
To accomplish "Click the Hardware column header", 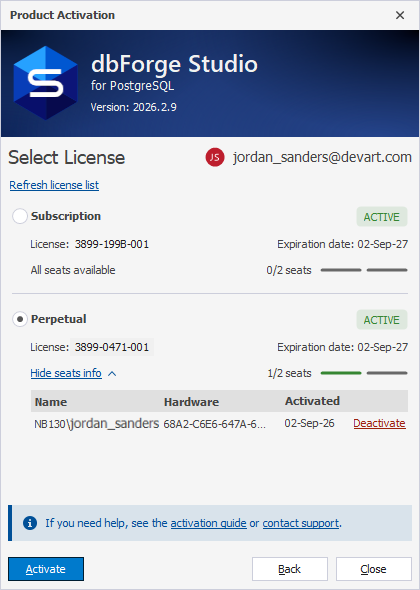I will 191,402.
